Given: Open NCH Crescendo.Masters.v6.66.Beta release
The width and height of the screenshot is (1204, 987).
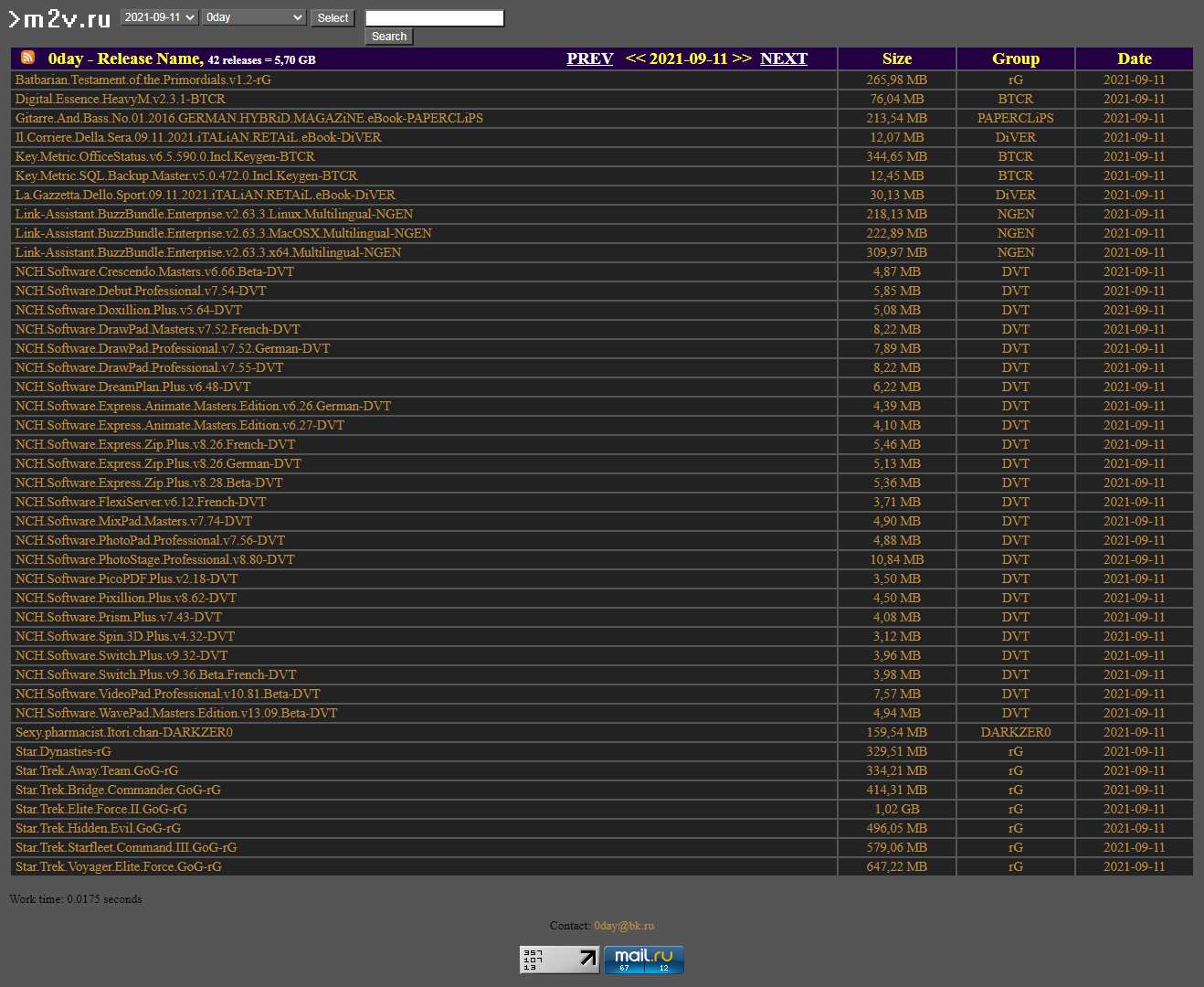Looking at the screenshot, I should tap(154, 271).
